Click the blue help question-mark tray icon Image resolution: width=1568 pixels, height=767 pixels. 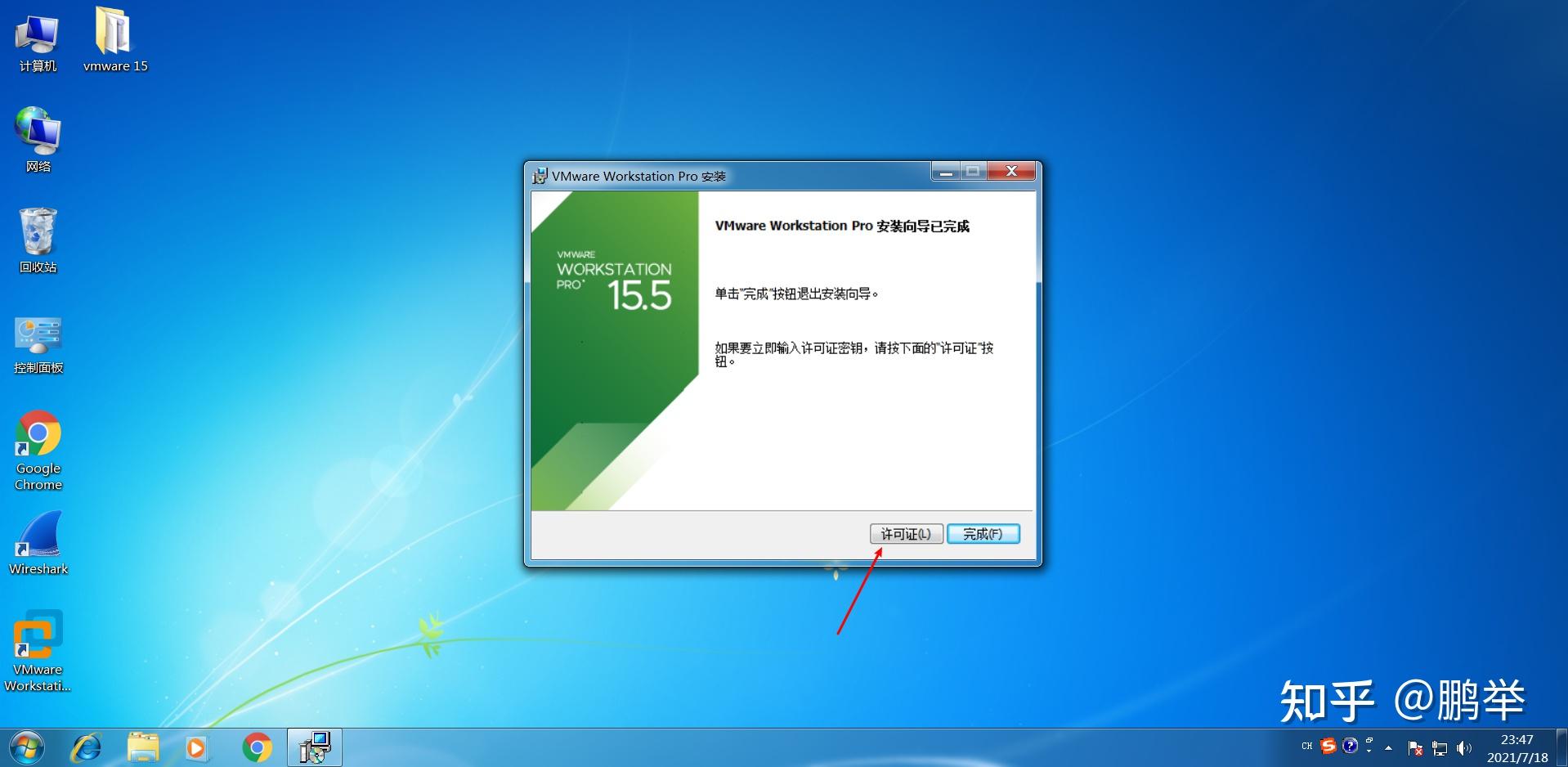point(1351,746)
